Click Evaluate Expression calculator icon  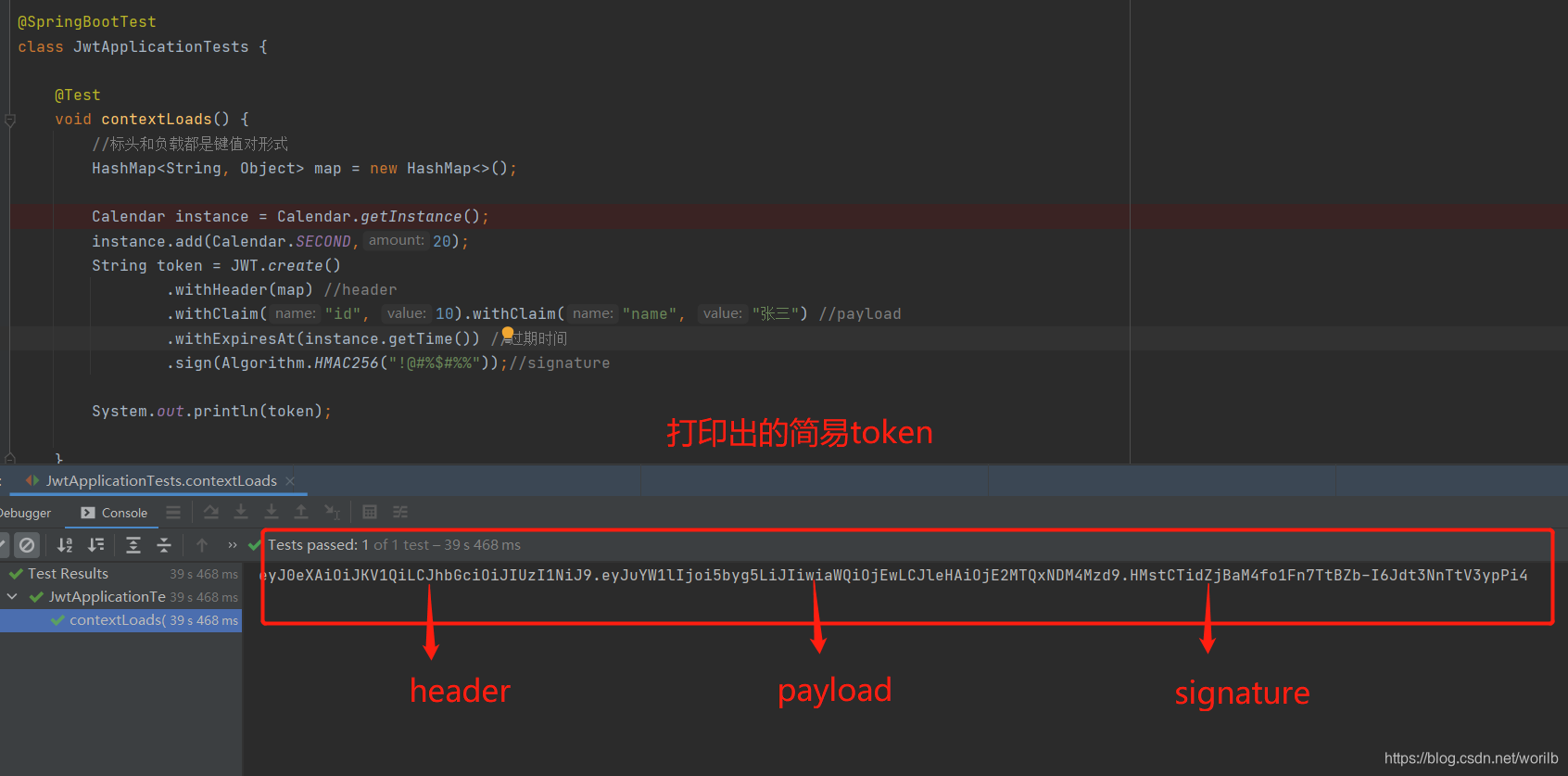(370, 512)
